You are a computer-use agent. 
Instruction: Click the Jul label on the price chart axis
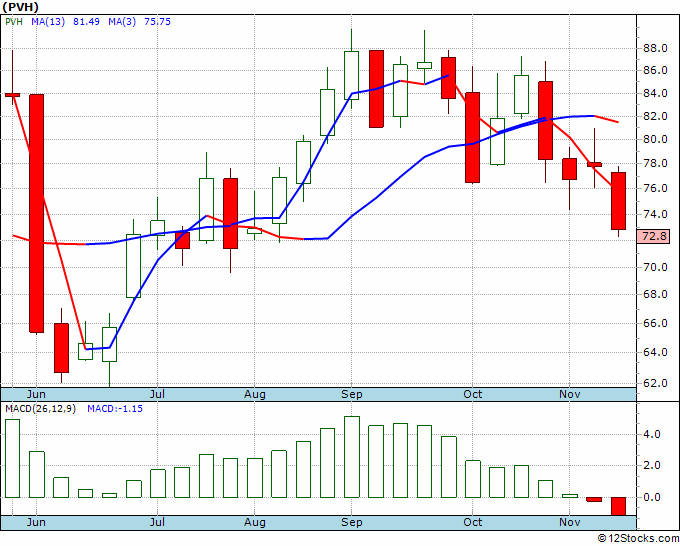click(157, 394)
